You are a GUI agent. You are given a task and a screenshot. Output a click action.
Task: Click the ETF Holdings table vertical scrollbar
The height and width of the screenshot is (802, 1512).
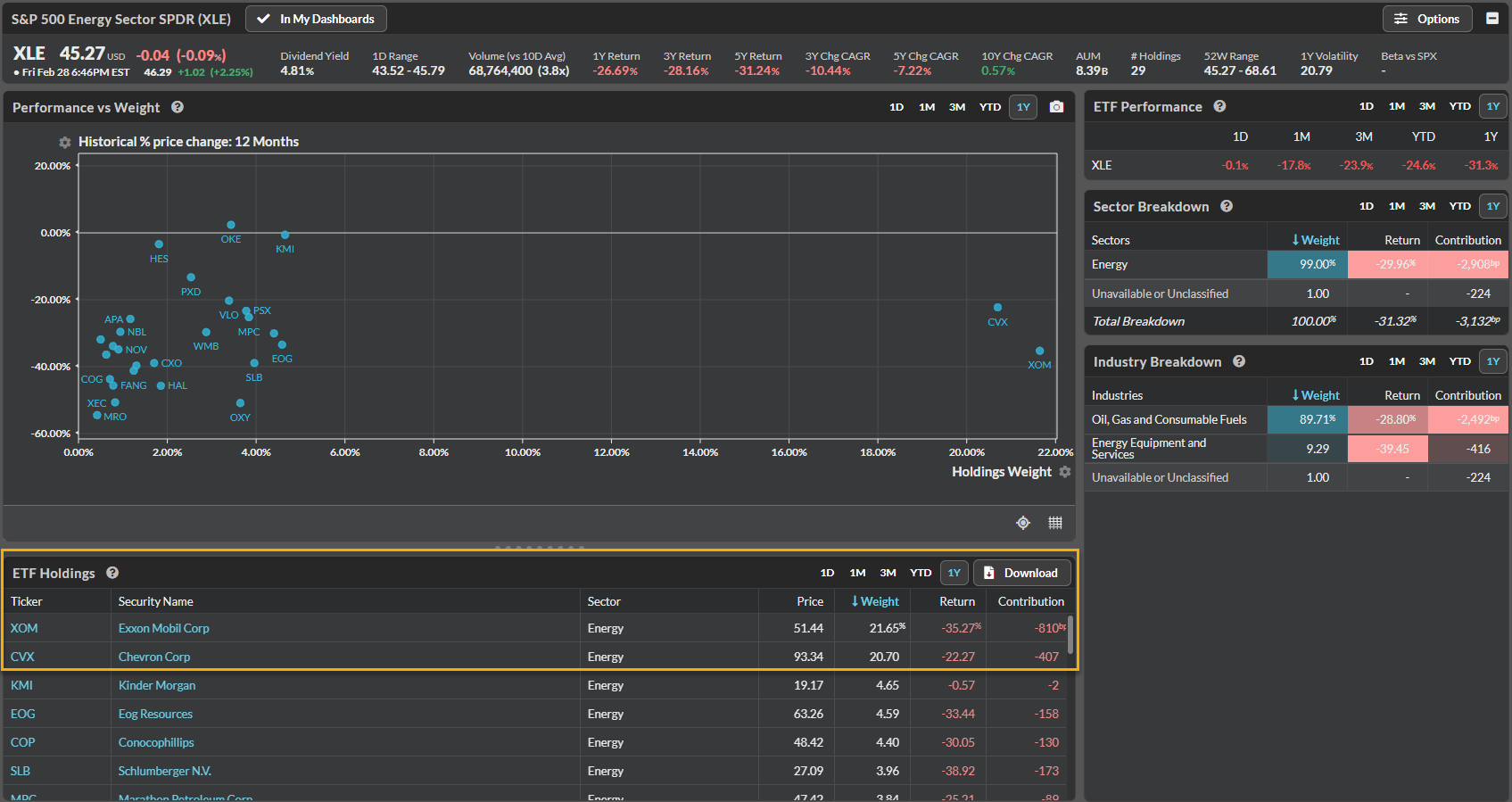(x=1070, y=633)
